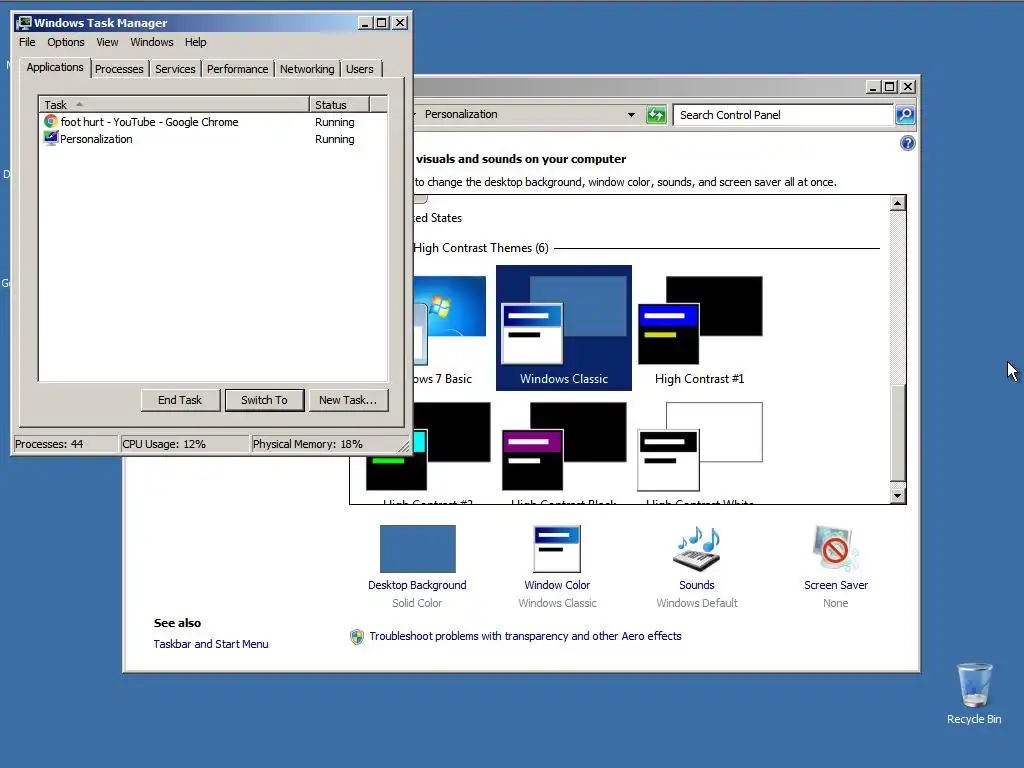The width and height of the screenshot is (1024, 768).
Task: Click the Desktop Background label link
Action: pyautogui.click(x=417, y=585)
